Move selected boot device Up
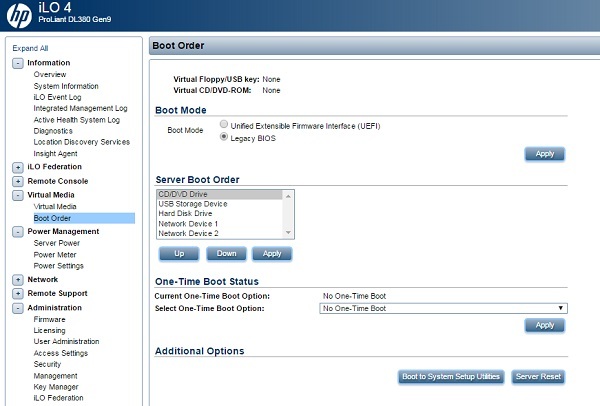 pyautogui.click(x=179, y=254)
